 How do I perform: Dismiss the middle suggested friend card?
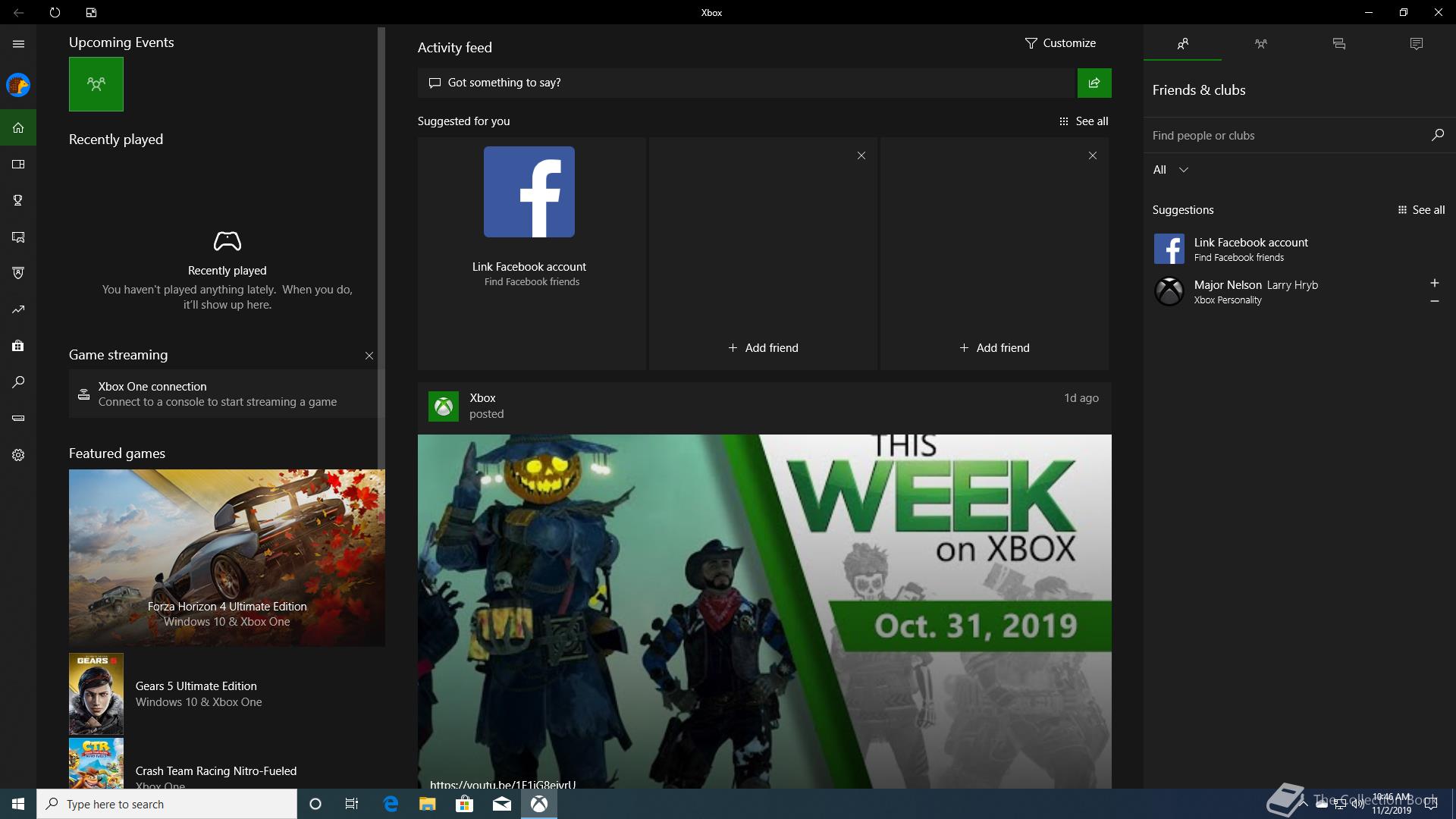(x=861, y=155)
